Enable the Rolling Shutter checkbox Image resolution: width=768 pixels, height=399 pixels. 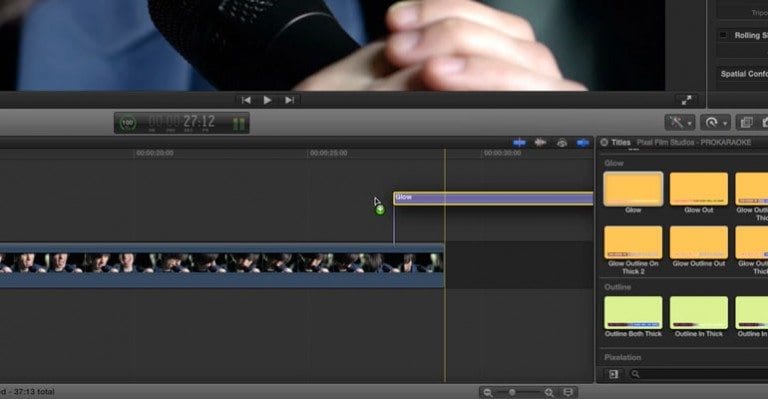pyautogui.click(x=723, y=35)
